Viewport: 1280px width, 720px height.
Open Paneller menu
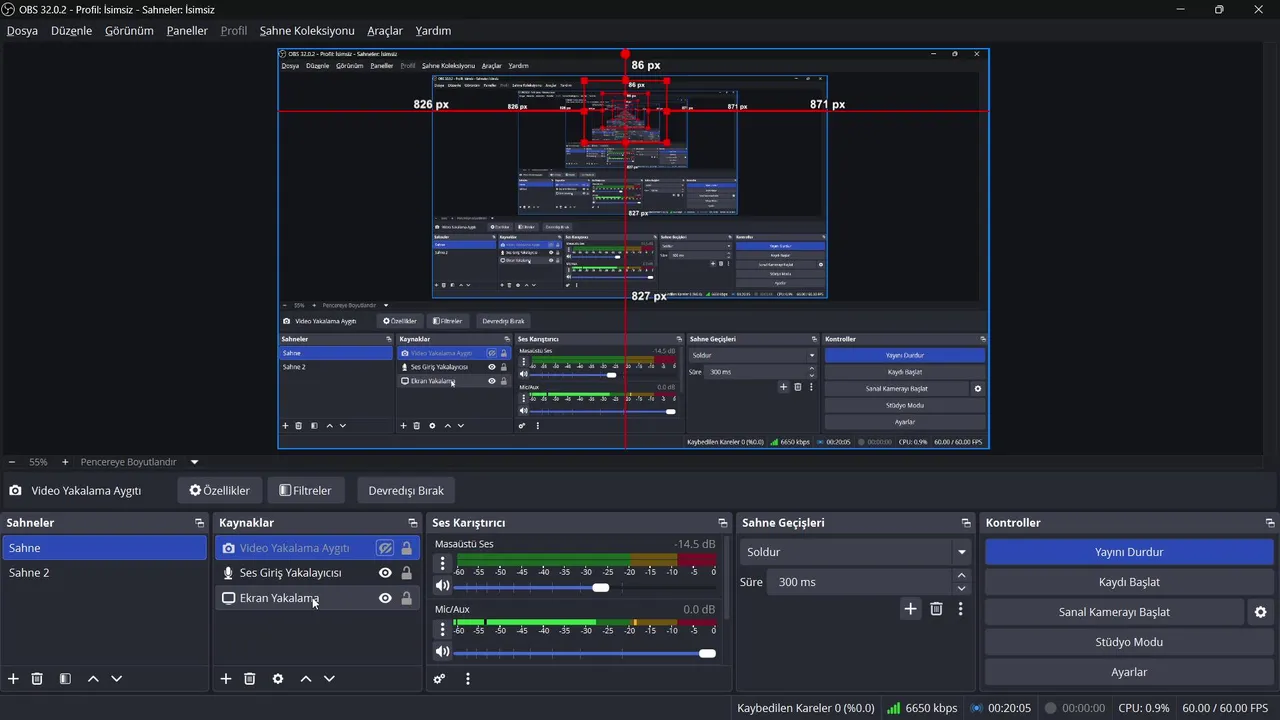point(187,31)
